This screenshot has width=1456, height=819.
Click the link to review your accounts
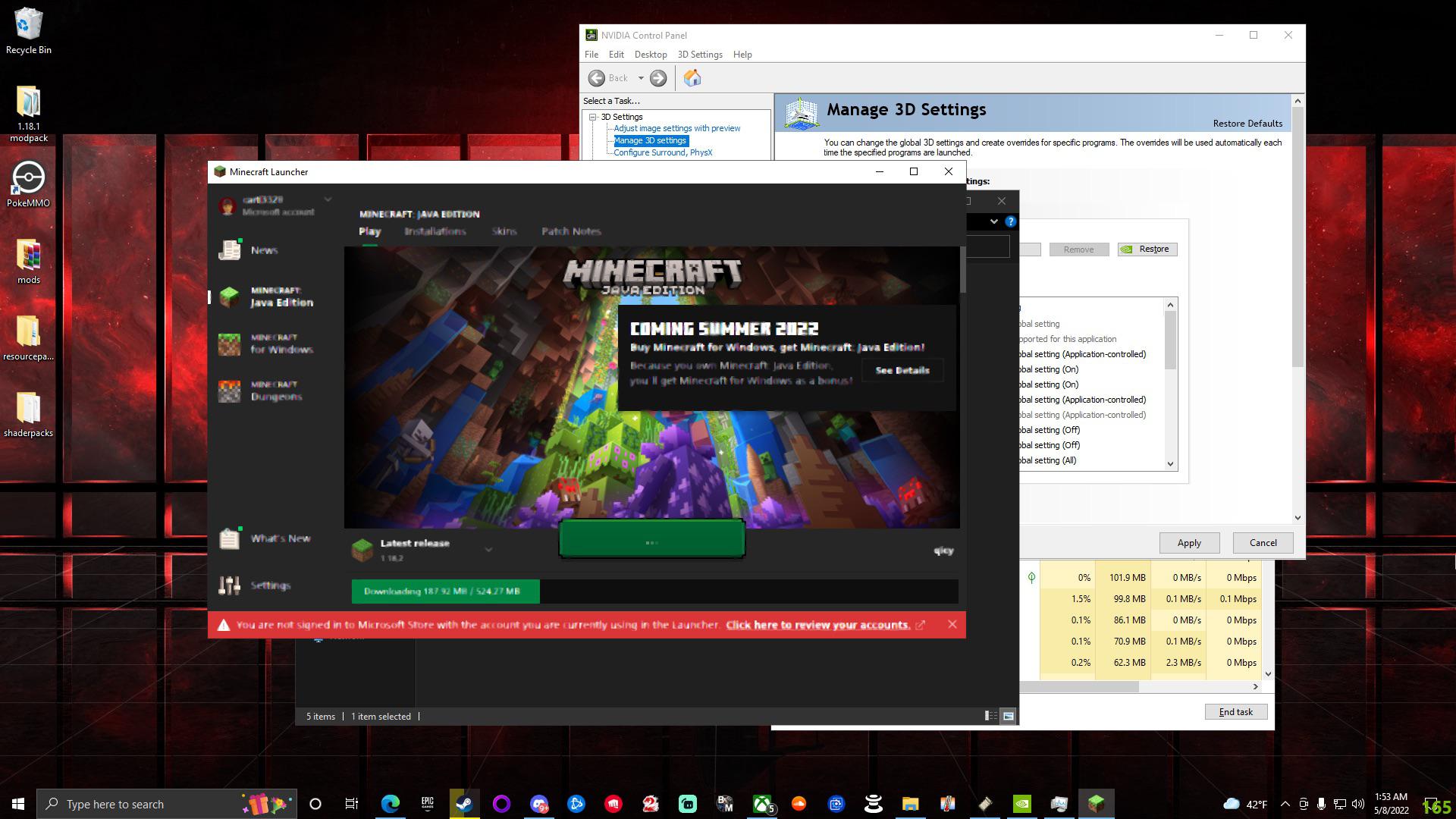(817, 625)
